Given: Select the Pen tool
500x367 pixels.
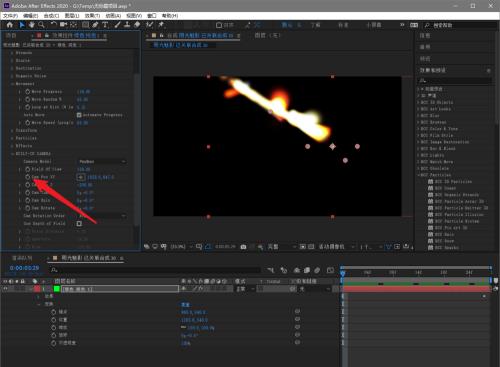Looking at the screenshot, I should (x=95, y=25).
